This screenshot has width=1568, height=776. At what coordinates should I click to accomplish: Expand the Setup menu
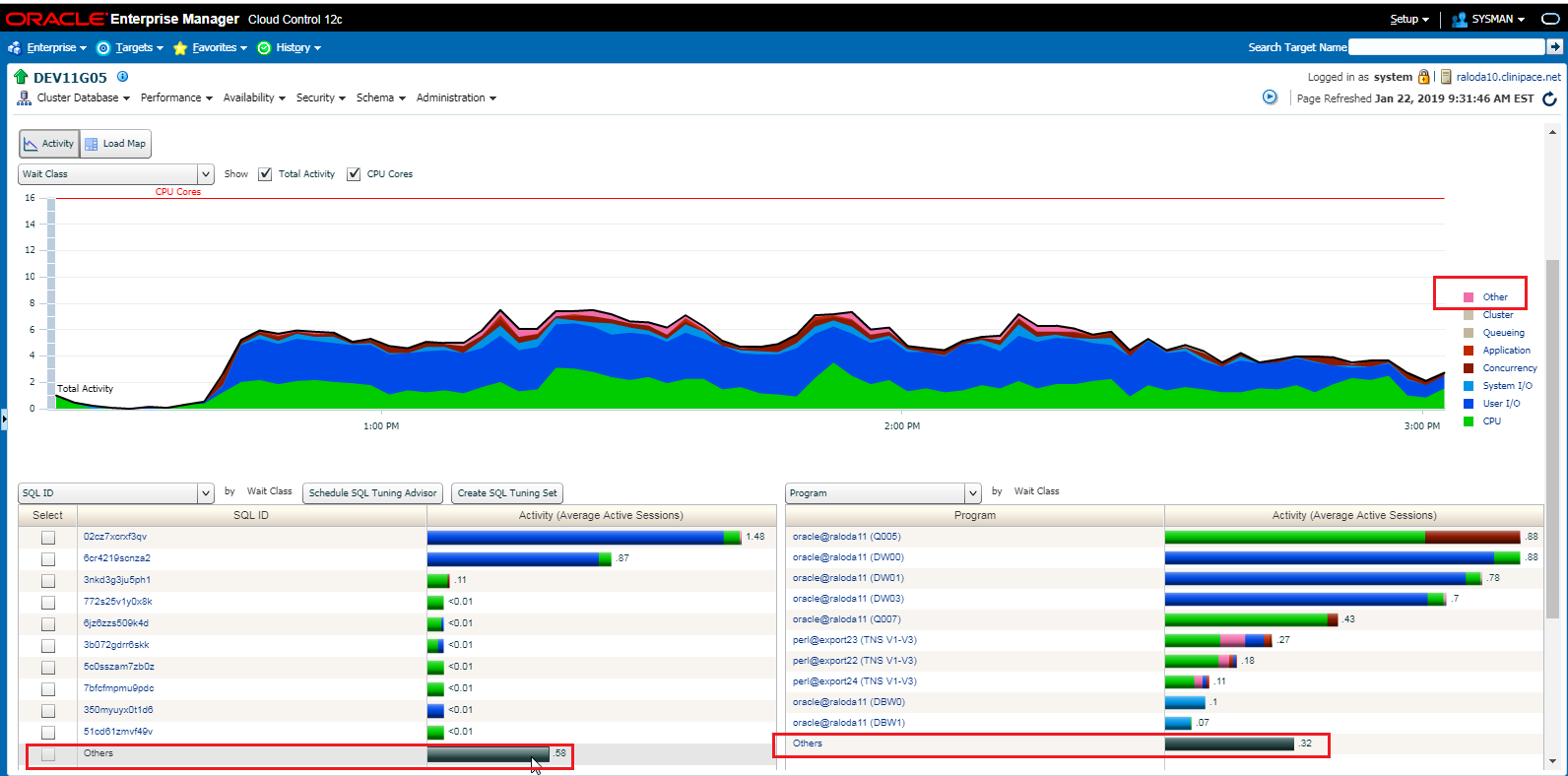(x=1409, y=19)
